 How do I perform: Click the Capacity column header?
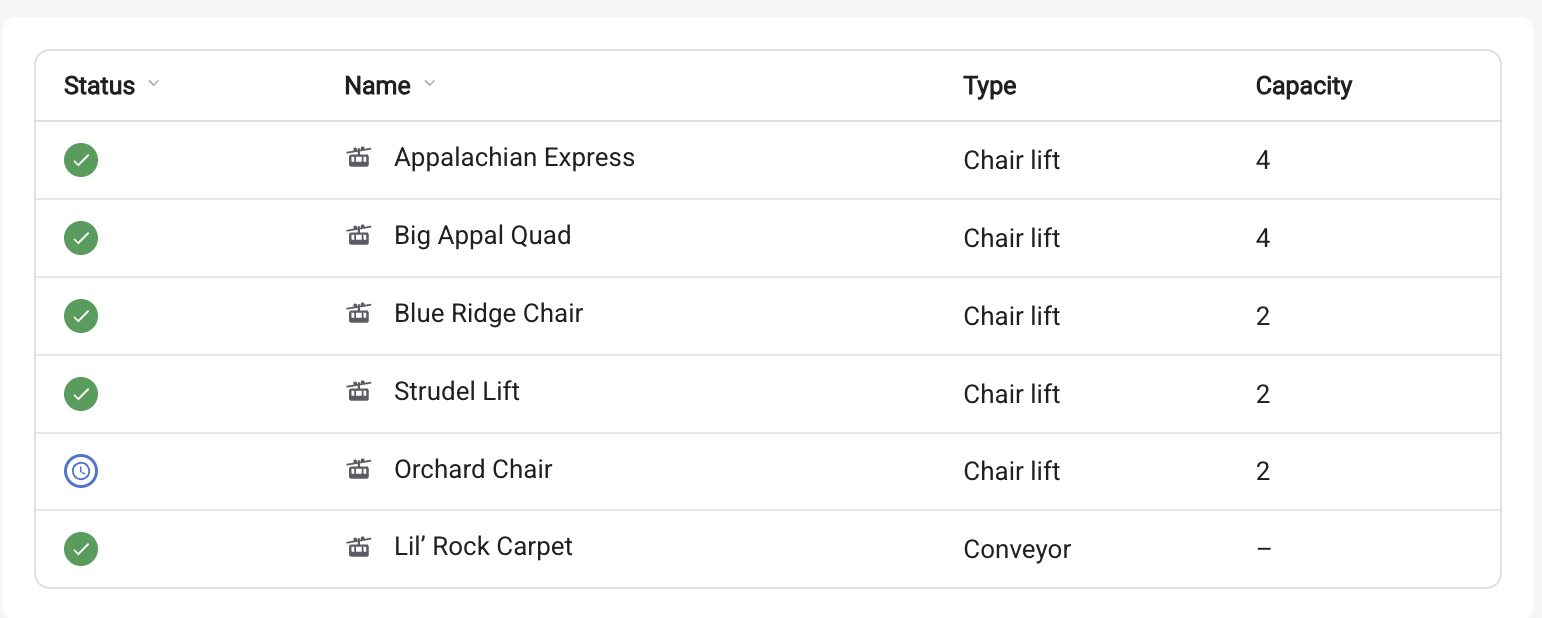click(1304, 86)
